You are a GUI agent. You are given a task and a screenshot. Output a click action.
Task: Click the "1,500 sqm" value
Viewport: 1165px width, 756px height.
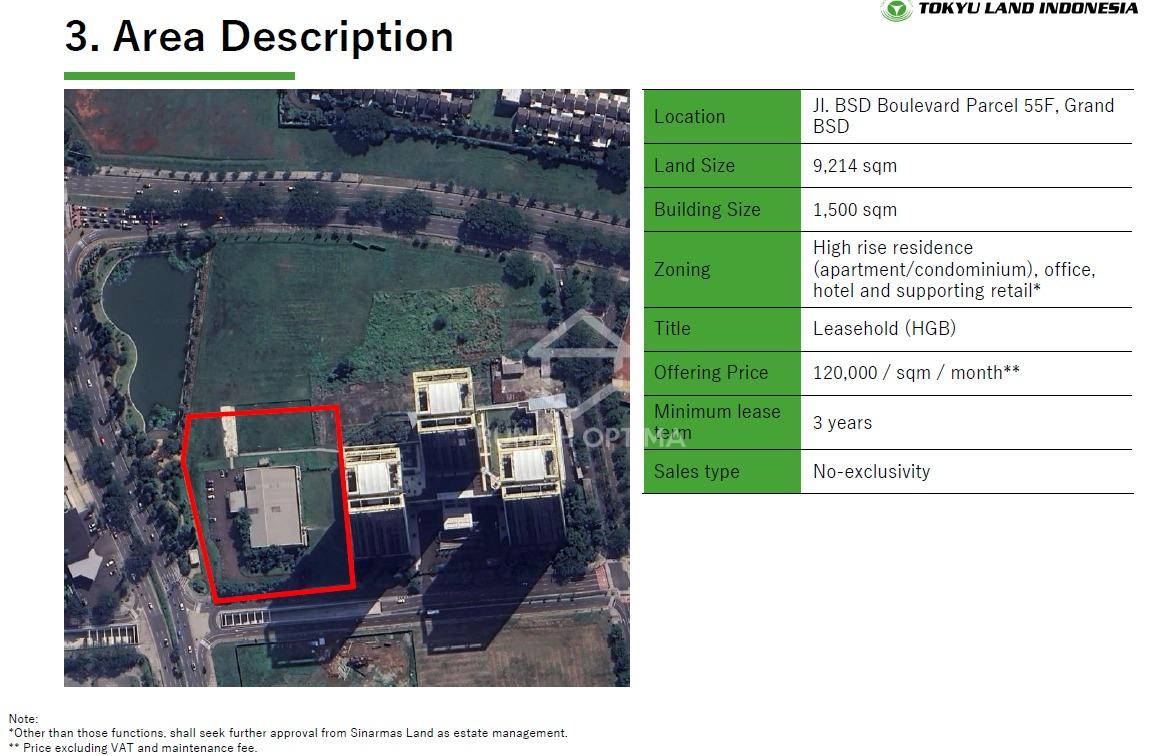[855, 210]
